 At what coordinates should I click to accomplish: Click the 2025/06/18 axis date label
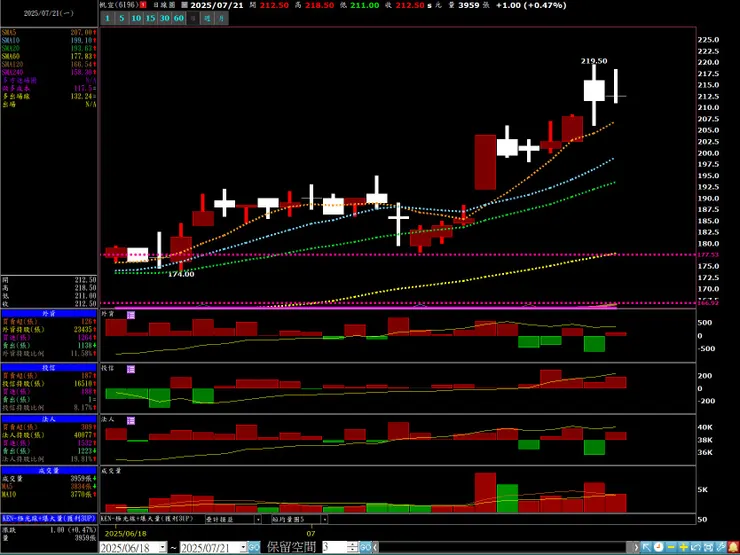tap(126, 534)
